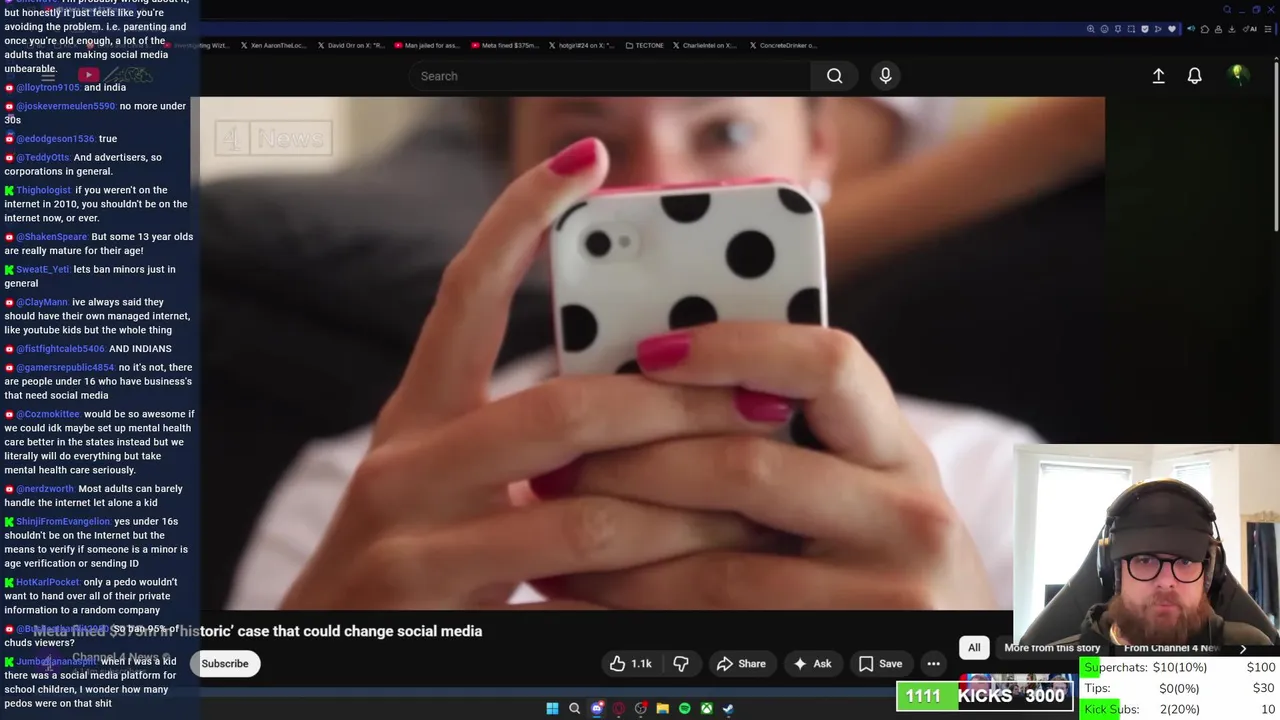Click into the YouTube Search field
This screenshot has height=720, width=1280.
coord(610,76)
